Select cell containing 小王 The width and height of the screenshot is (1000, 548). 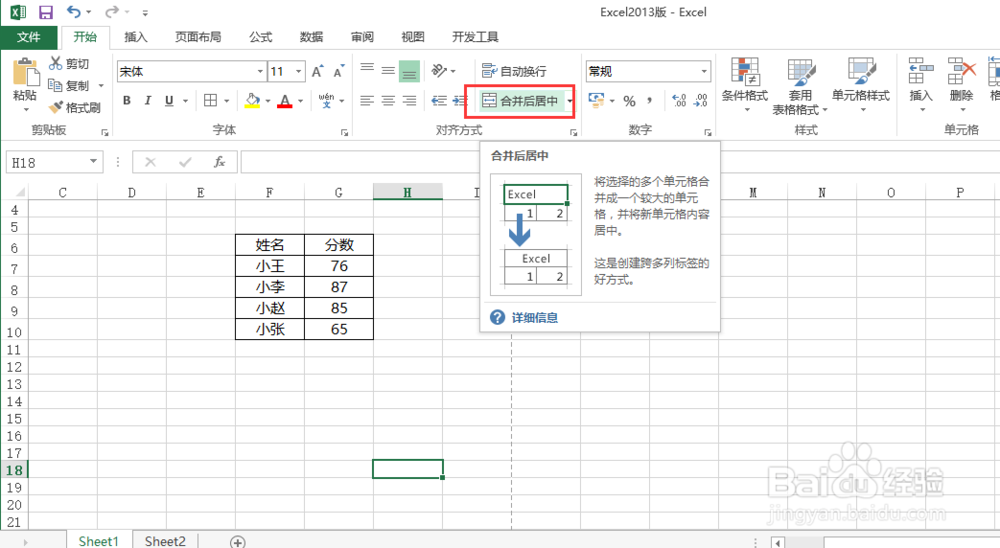(270, 266)
